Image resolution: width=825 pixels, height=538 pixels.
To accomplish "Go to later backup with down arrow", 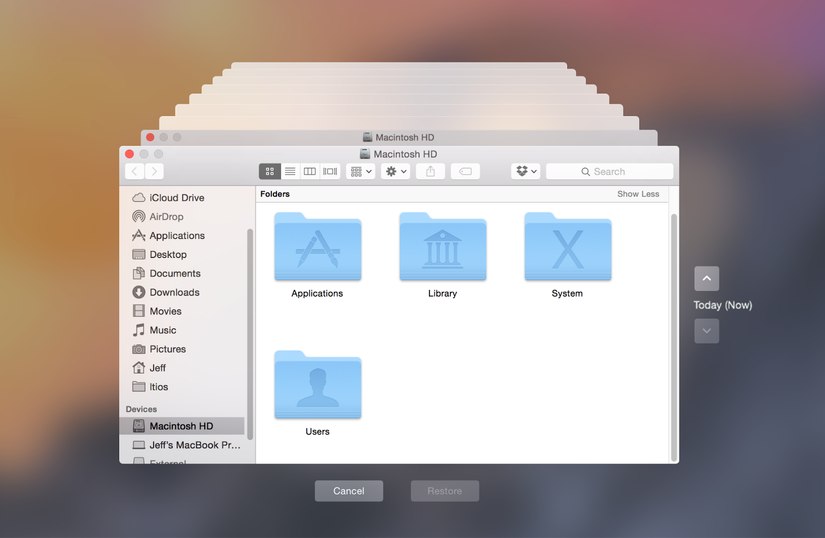I will coord(707,331).
